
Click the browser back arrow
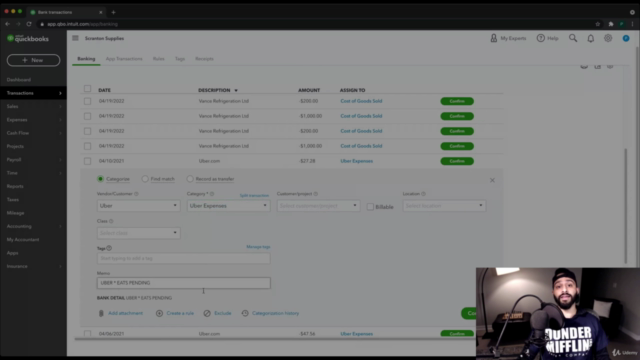coord(7,24)
